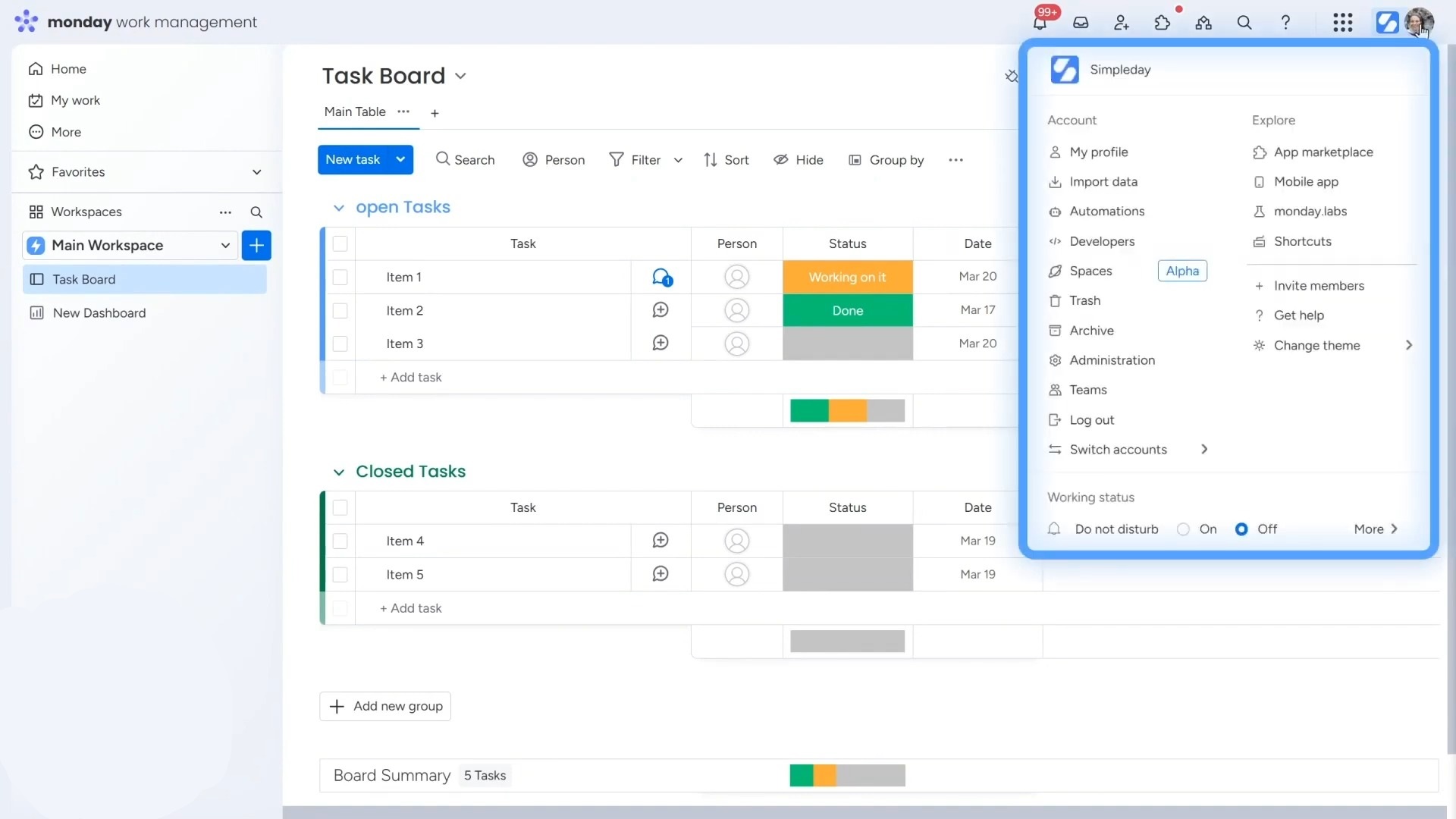Select the Item 5 row checkbox
The width and height of the screenshot is (1456, 819).
coord(340,575)
